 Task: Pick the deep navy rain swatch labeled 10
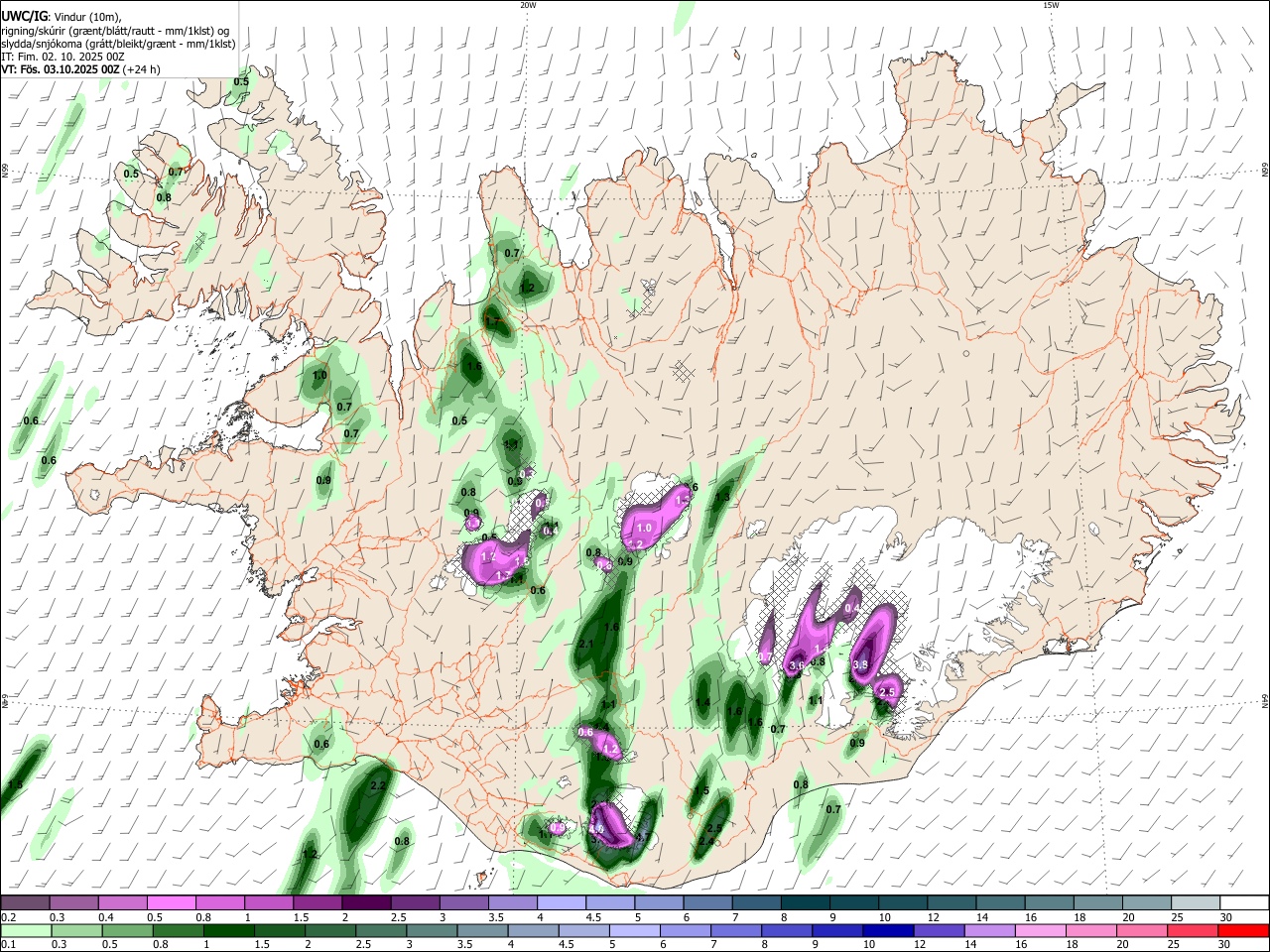(x=889, y=930)
